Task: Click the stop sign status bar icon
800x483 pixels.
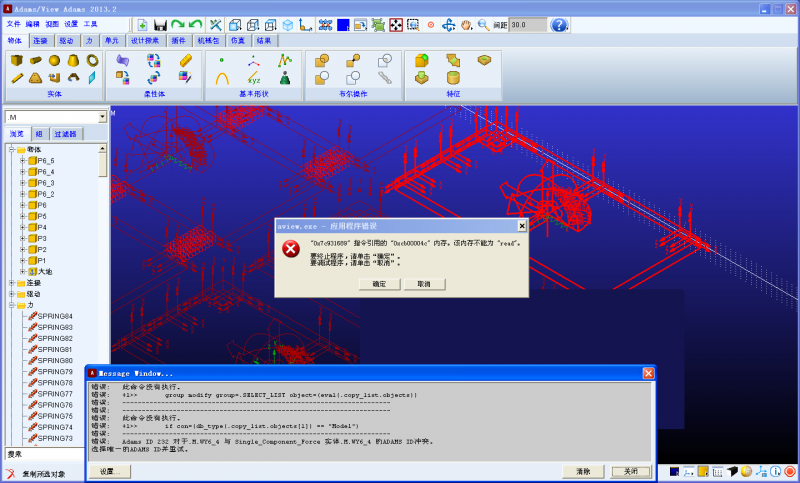Action: point(790,471)
